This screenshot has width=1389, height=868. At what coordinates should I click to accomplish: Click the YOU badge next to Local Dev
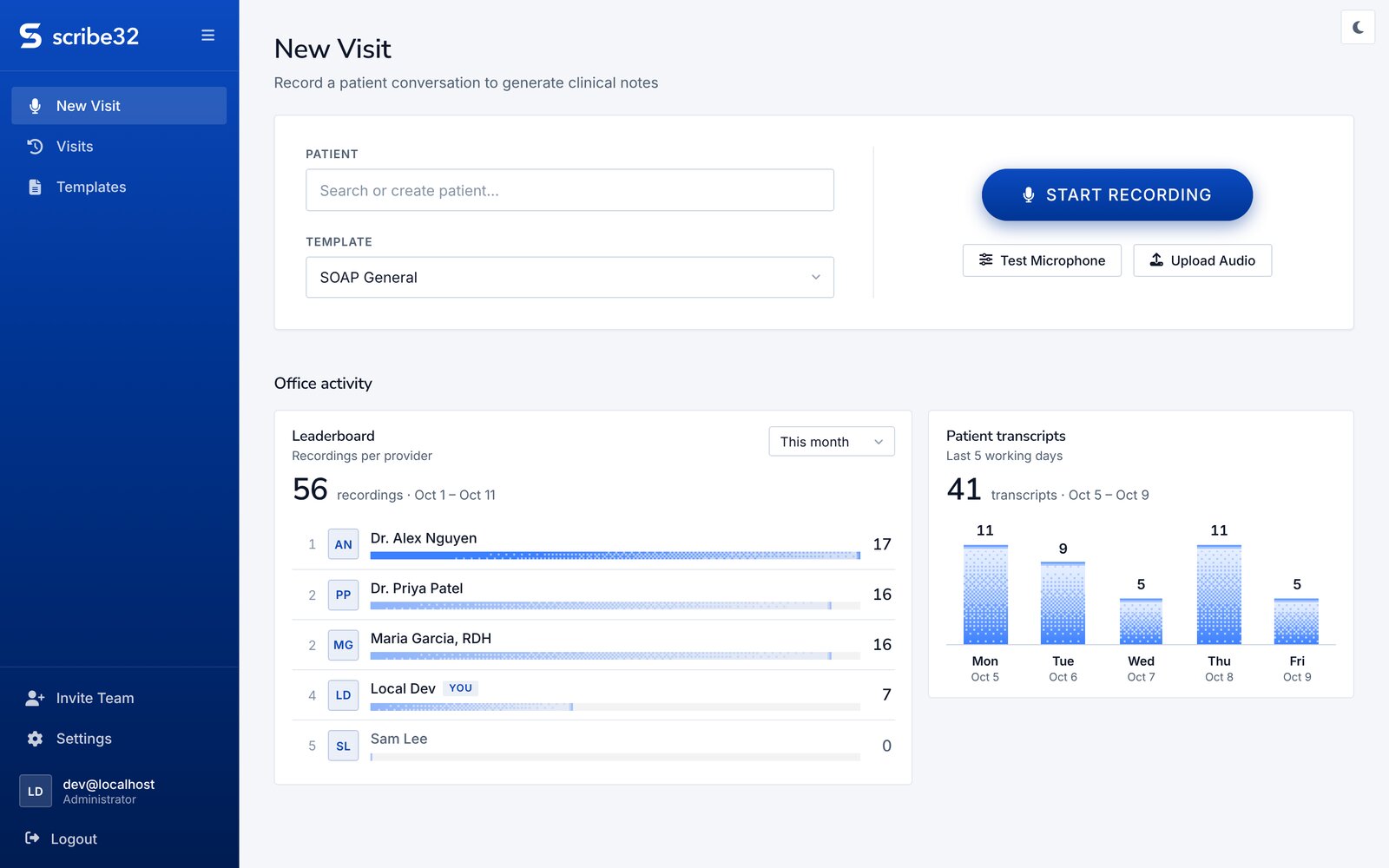(x=460, y=688)
